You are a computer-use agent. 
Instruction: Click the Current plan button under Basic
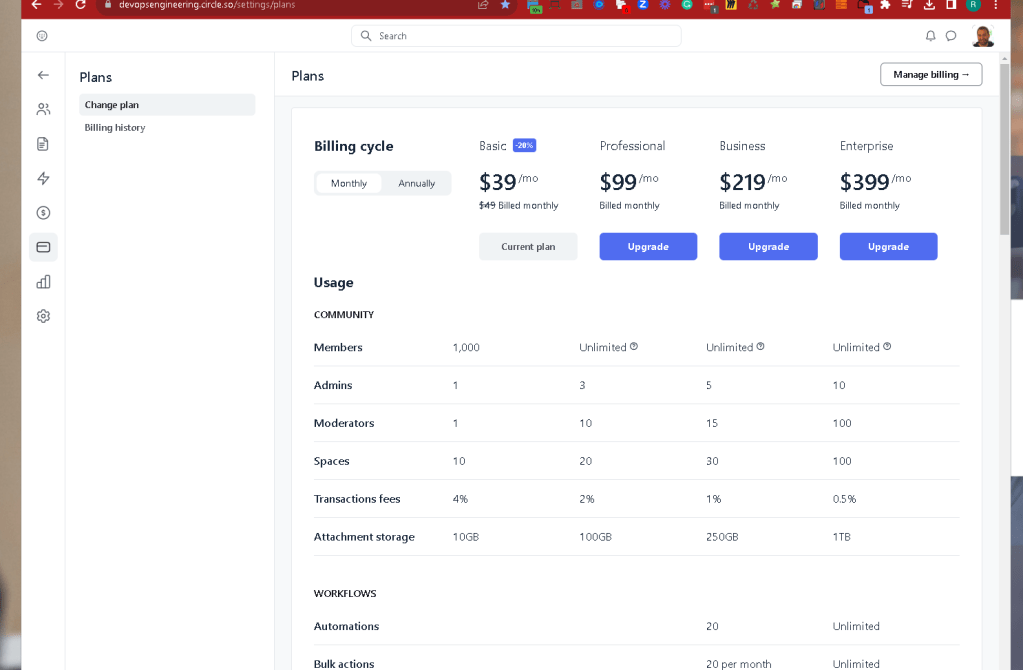(x=528, y=247)
